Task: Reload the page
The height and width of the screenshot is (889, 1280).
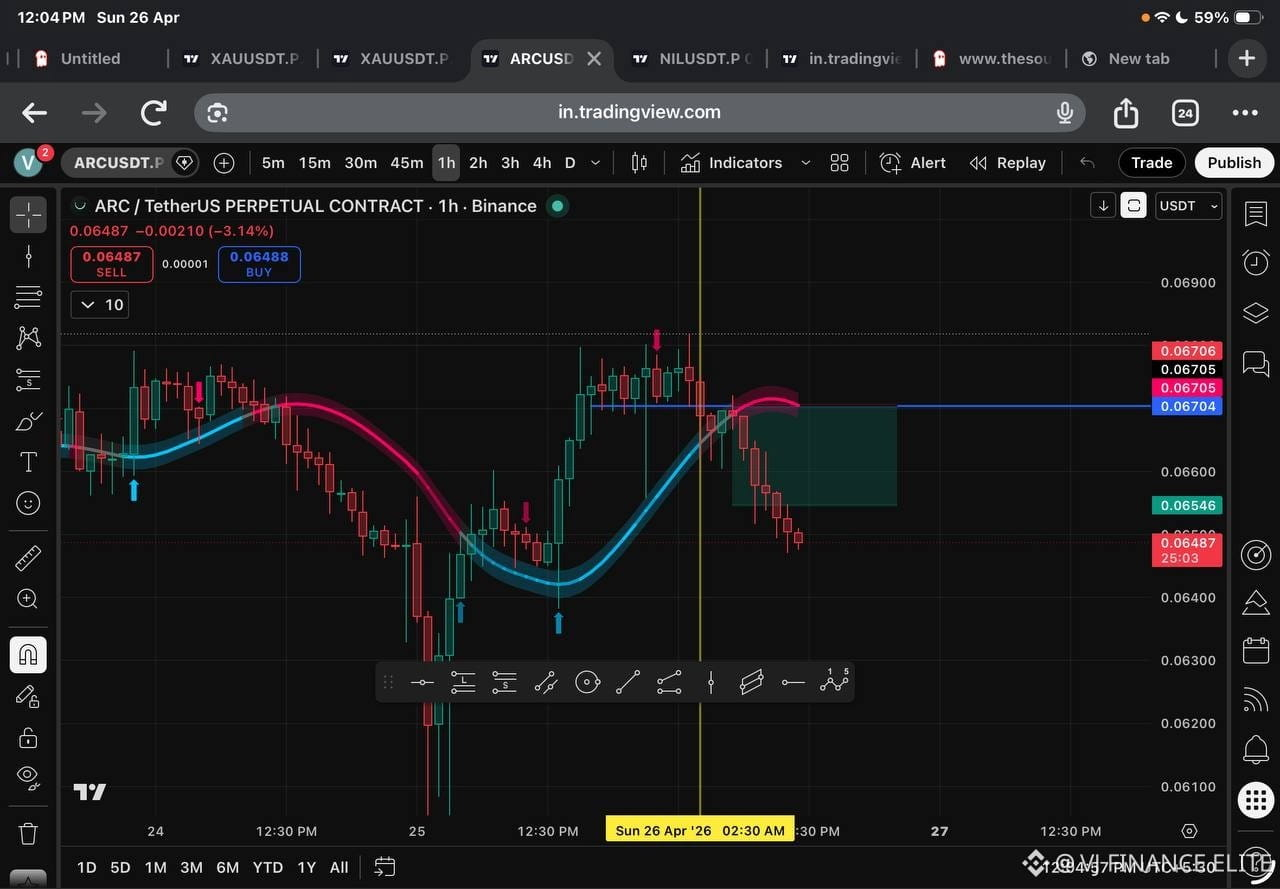Action: (153, 112)
